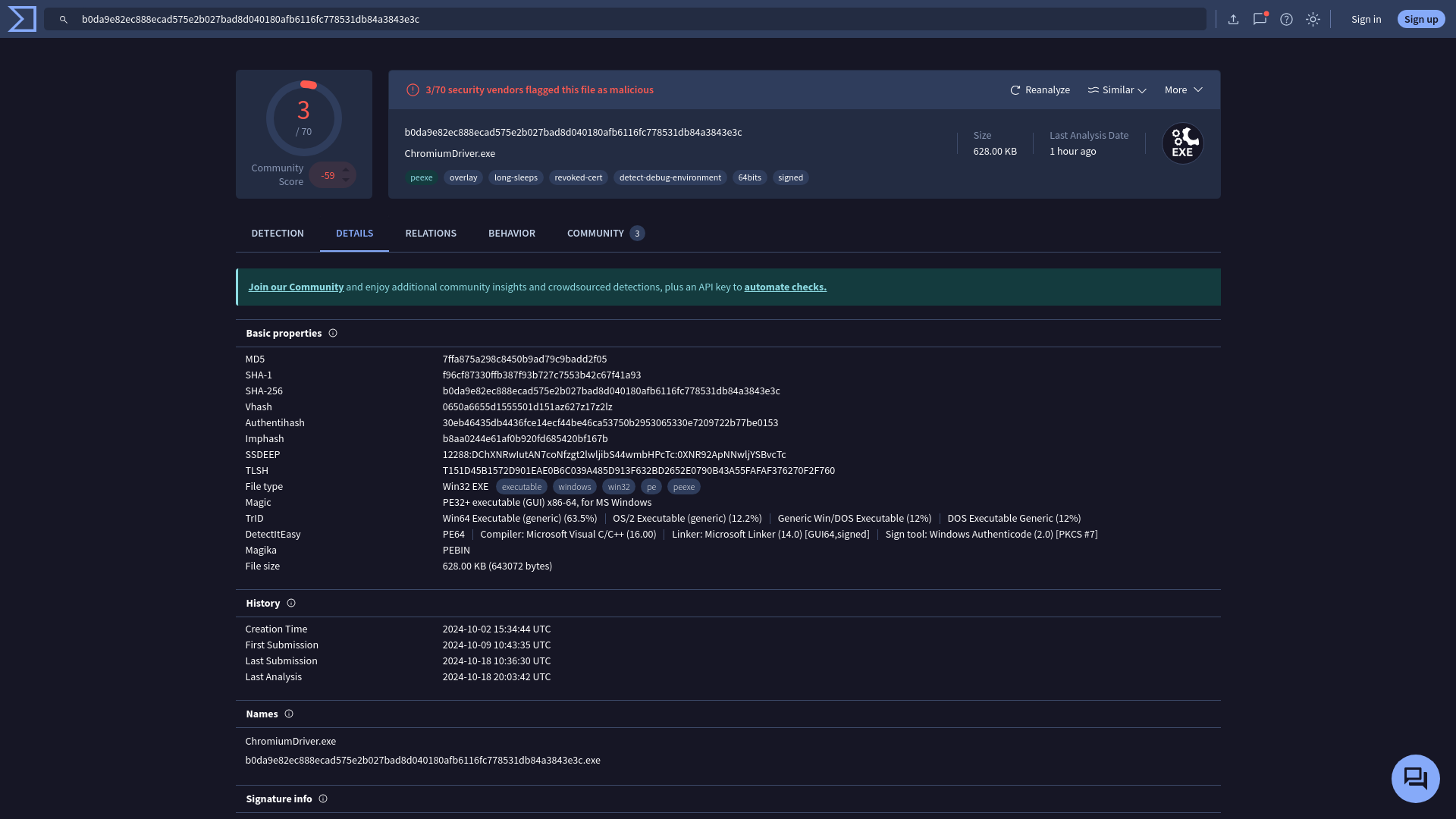Switch to the DETECTION tab
Image resolution: width=1456 pixels, height=819 pixels.
pyautogui.click(x=278, y=234)
